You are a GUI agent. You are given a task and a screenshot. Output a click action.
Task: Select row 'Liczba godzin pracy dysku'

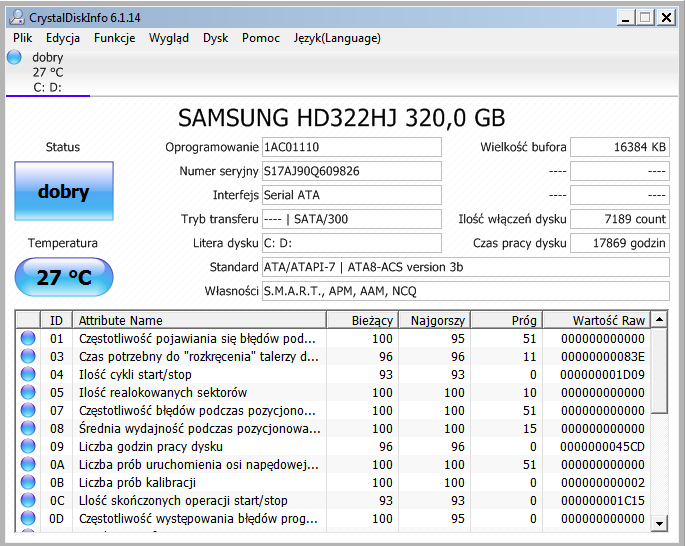333,446
